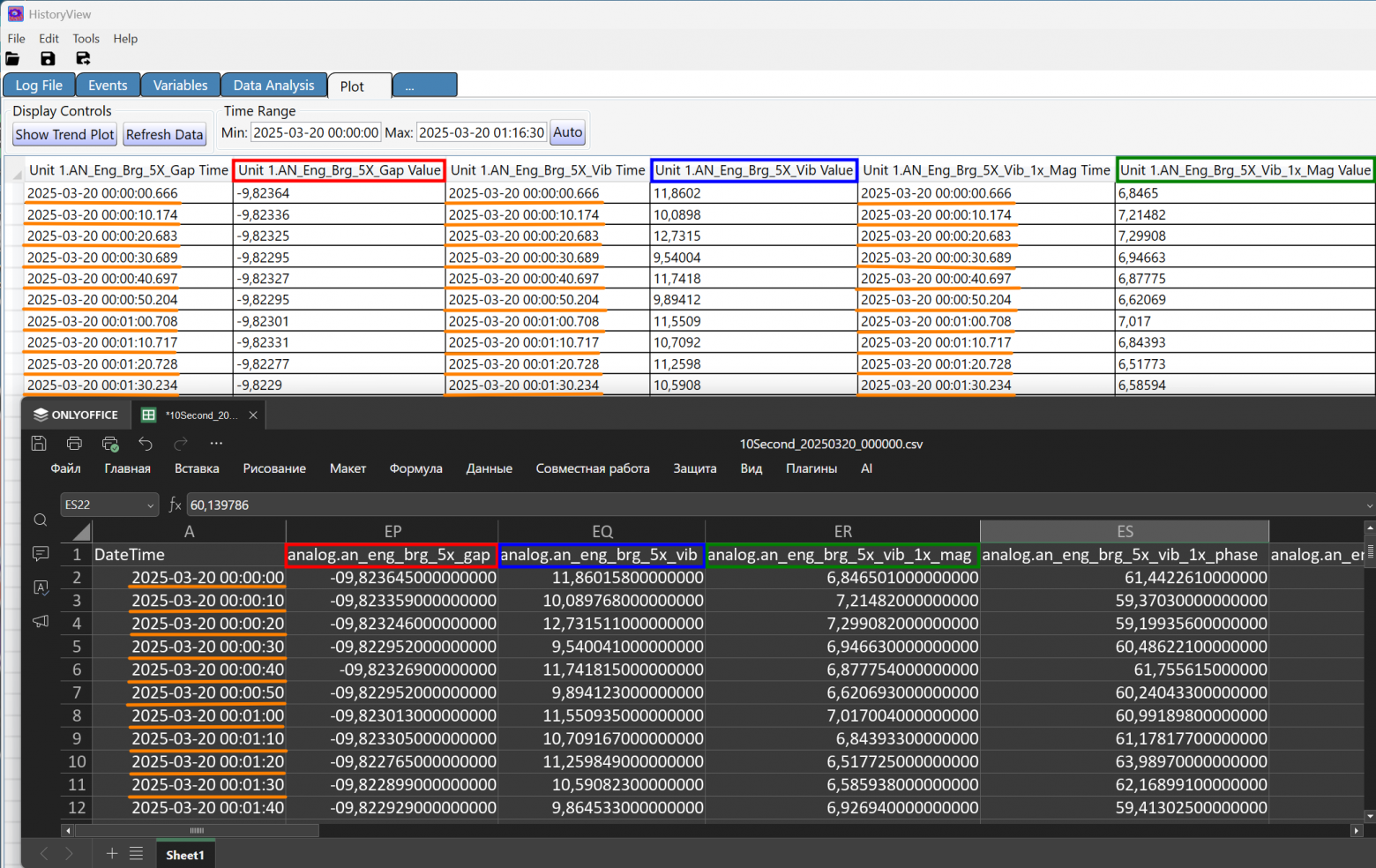The height and width of the screenshot is (868, 1376).
Task: Click the Auto time range button
Action: coord(568,133)
